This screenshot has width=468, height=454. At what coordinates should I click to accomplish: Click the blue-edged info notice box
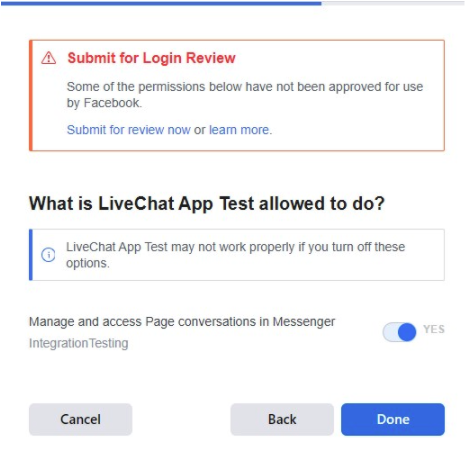(x=237, y=255)
